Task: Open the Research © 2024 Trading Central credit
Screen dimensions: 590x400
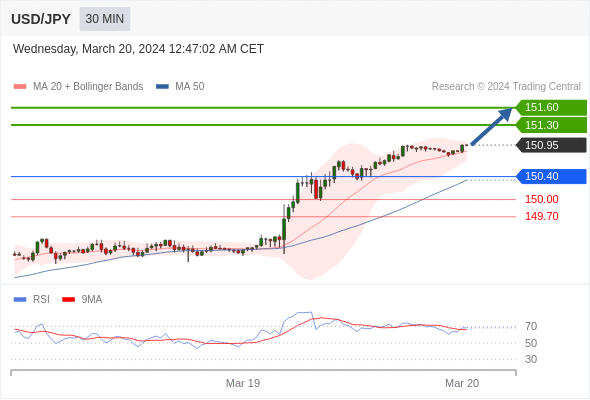Action: (506, 87)
